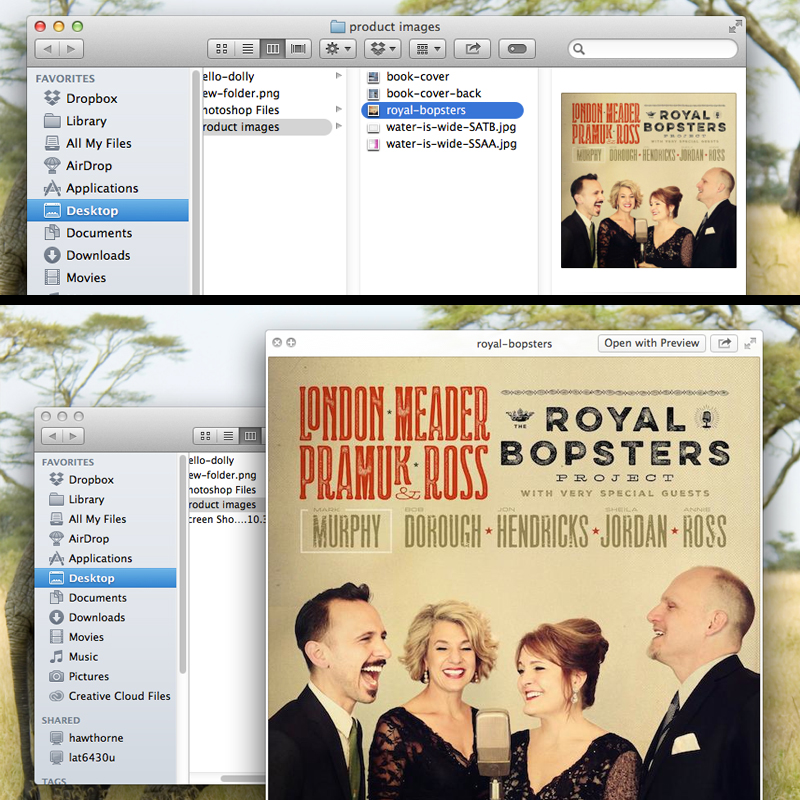Image resolution: width=800 pixels, height=800 pixels.
Task: Switch lower Finder window to icon view
Action: 206,436
